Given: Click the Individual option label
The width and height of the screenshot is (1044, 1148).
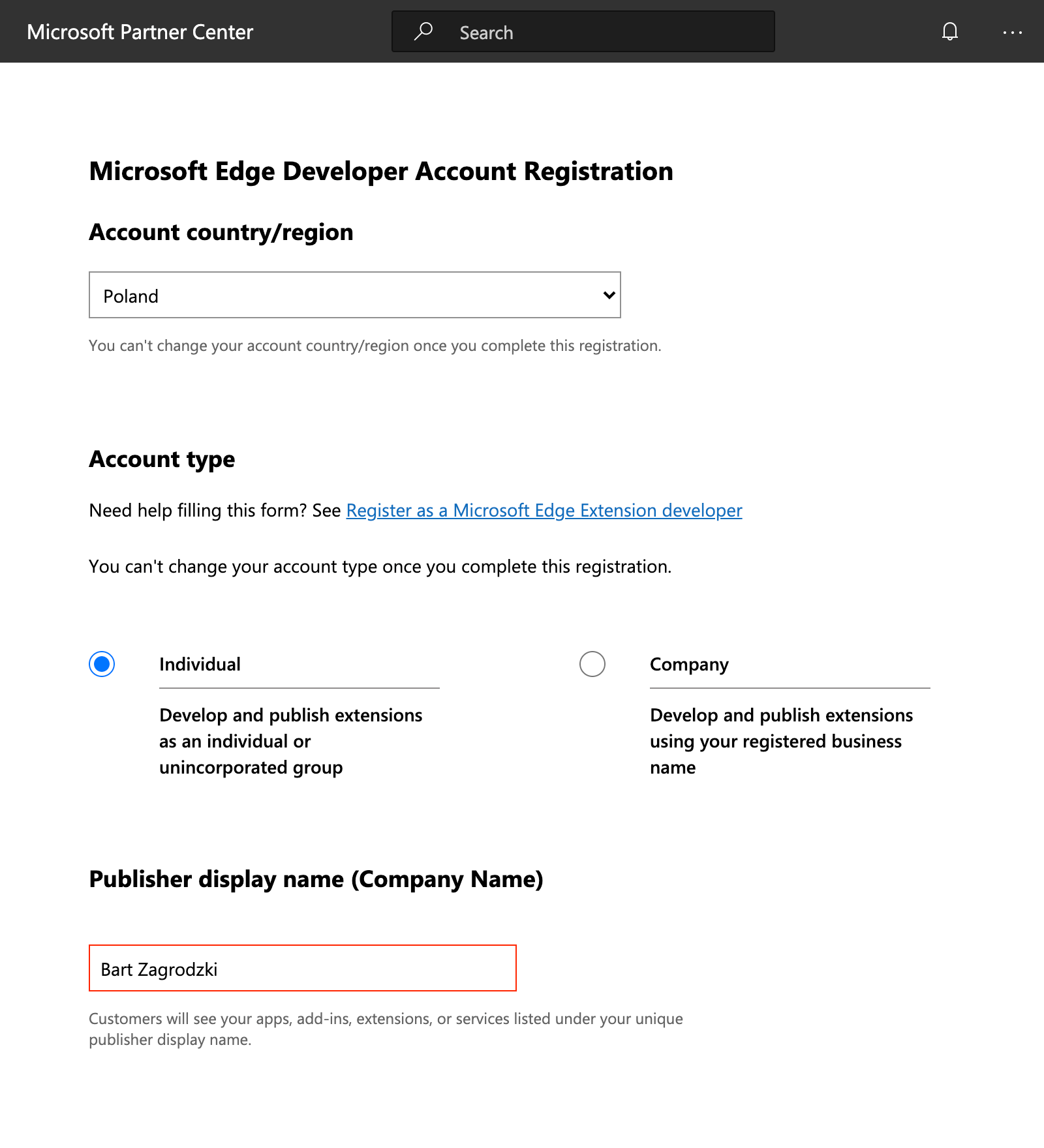Looking at the screenshot, I should (x=200, y=664).
